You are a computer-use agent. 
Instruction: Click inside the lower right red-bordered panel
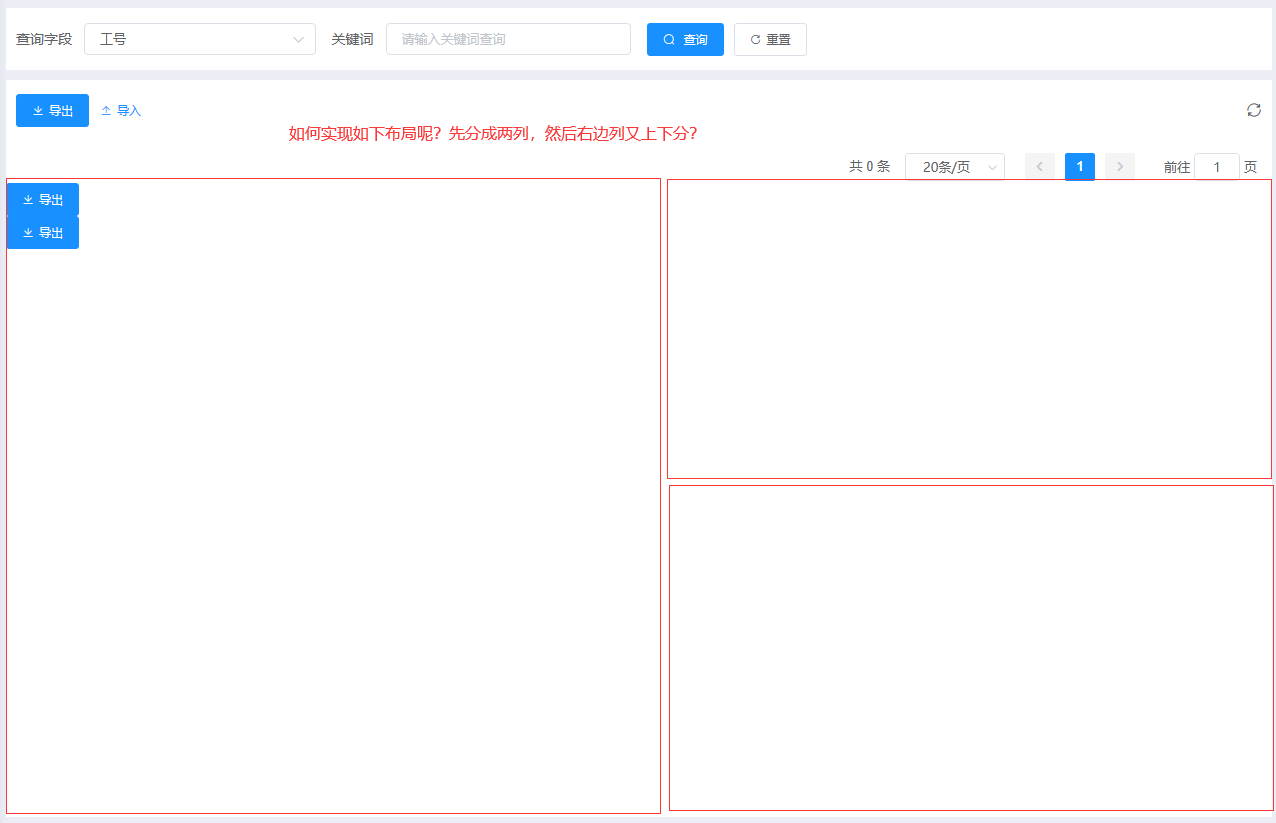(970, 648)
